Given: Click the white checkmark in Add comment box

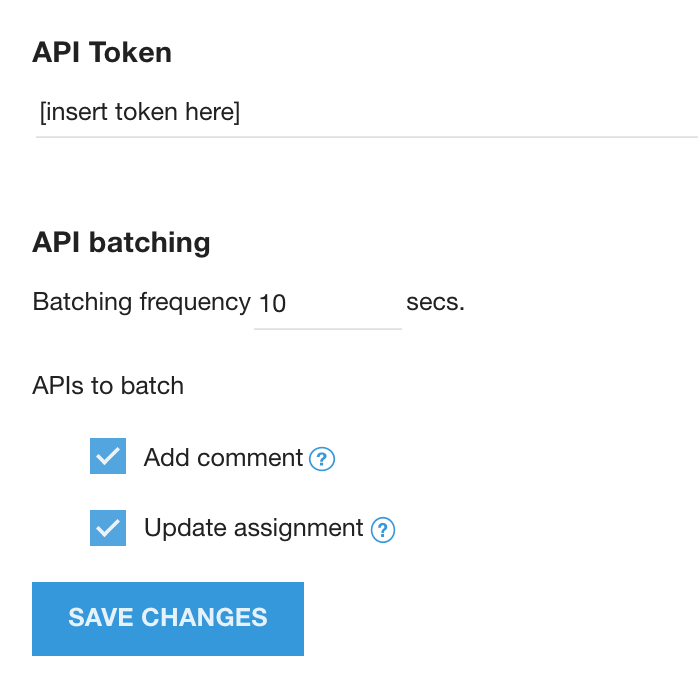Looking at the screenshot, I should 108,456.
